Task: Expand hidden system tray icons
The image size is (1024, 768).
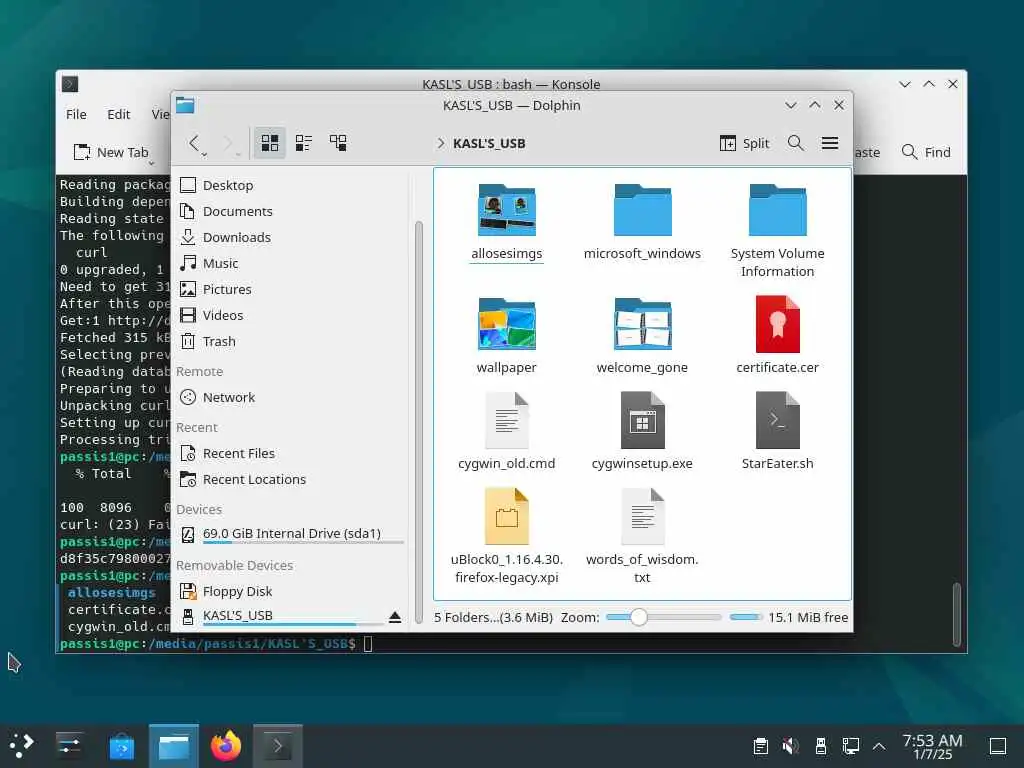Action: pyautogui.click(x=879, y=746)
